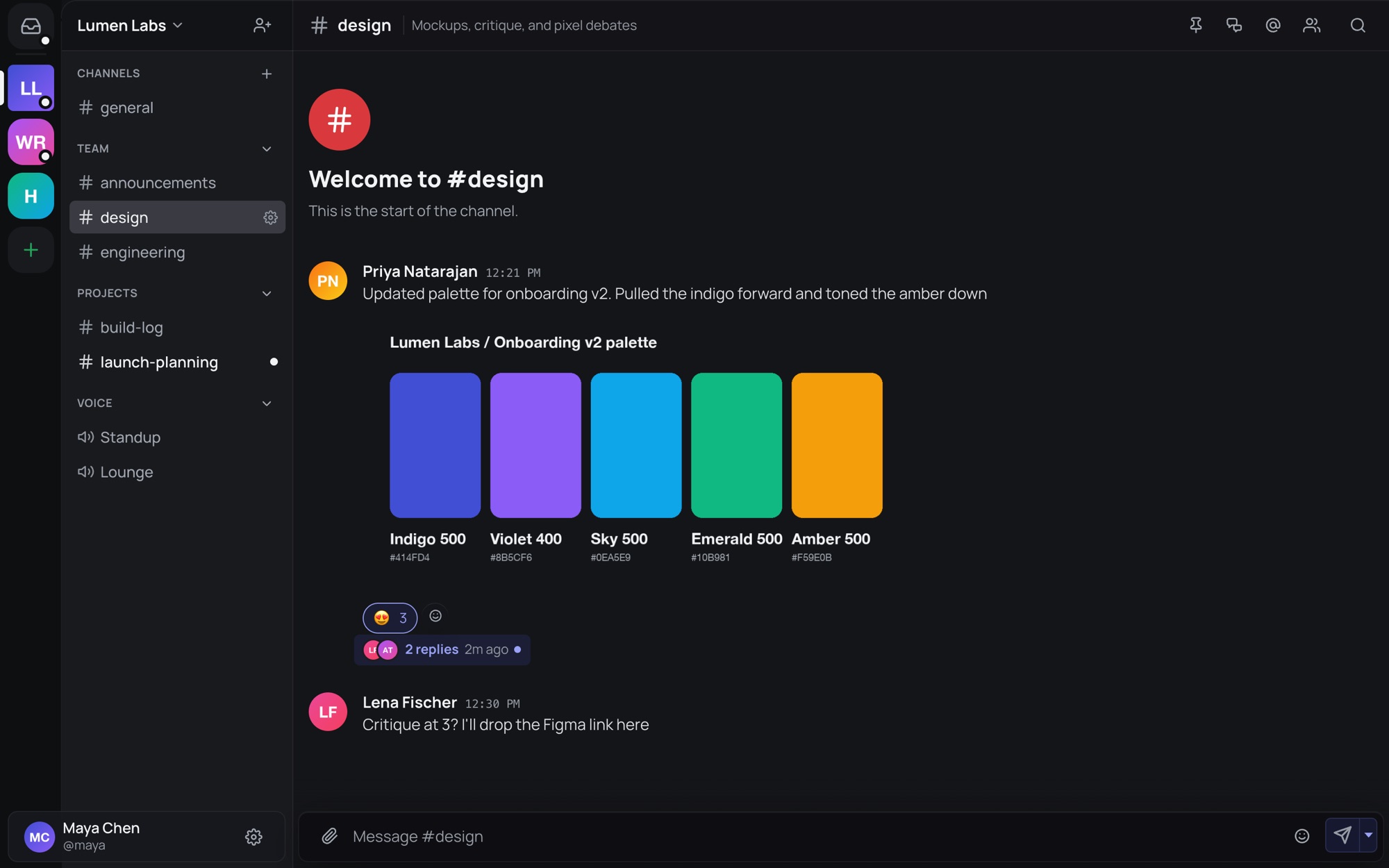The height and width of the screenshot is (868, 1389).
Task: Show pinned messages
Action: 1196,26
